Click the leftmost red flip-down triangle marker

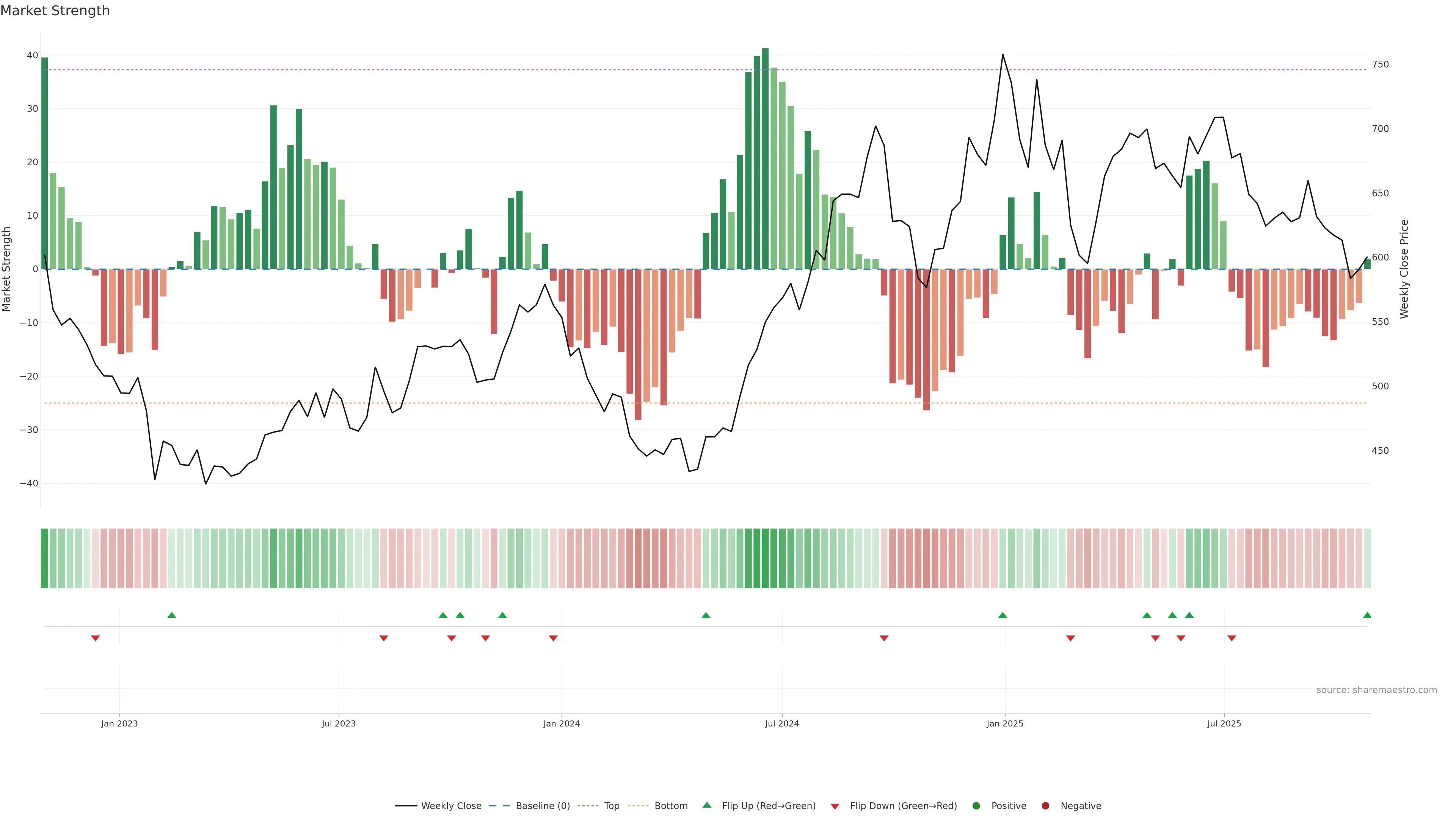click(96, 638)
